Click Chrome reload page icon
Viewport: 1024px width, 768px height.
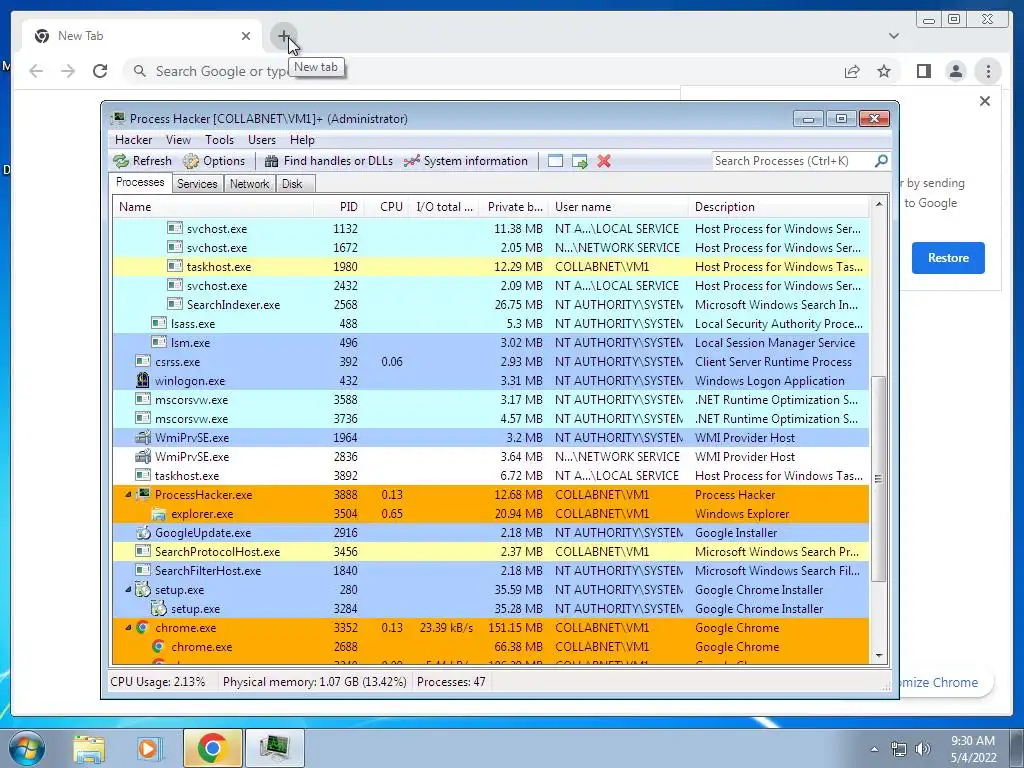click(x=100, y=71)
